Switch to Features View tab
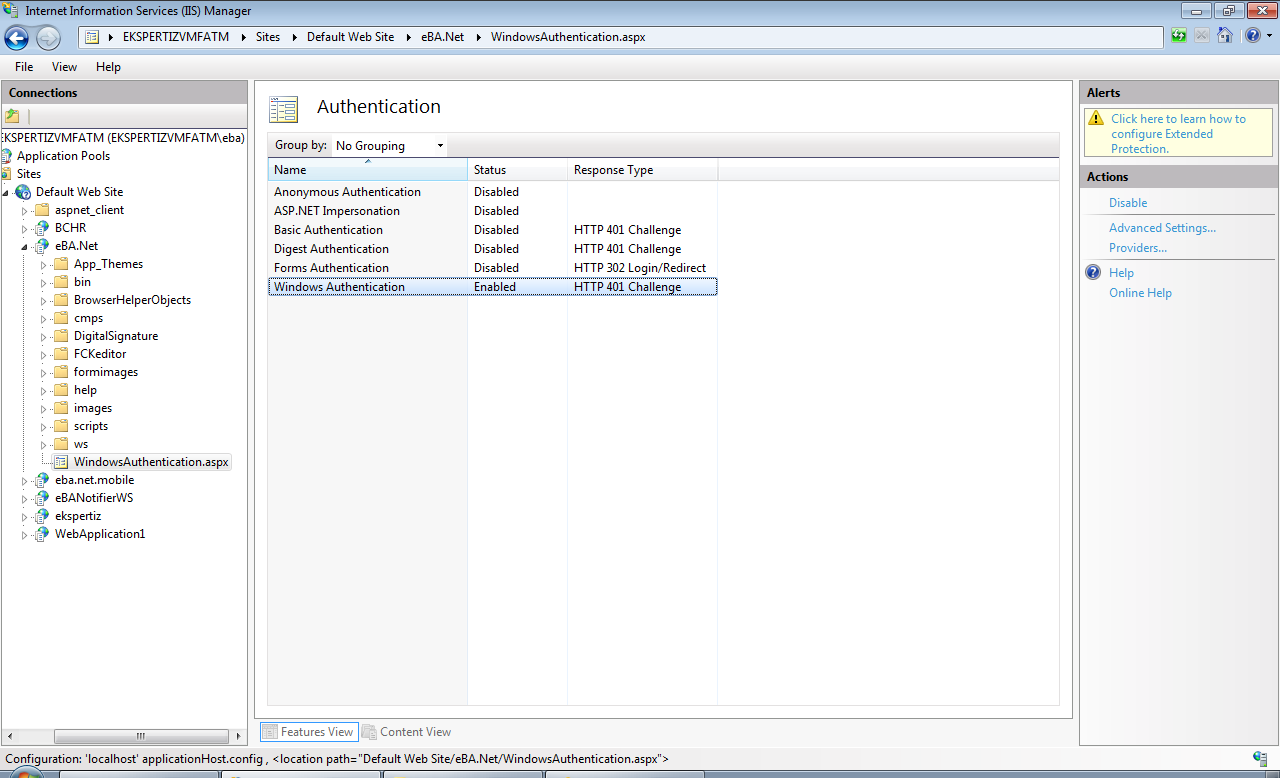The width and height of the screenshot is (1280, 778). (x=308, y=732)
